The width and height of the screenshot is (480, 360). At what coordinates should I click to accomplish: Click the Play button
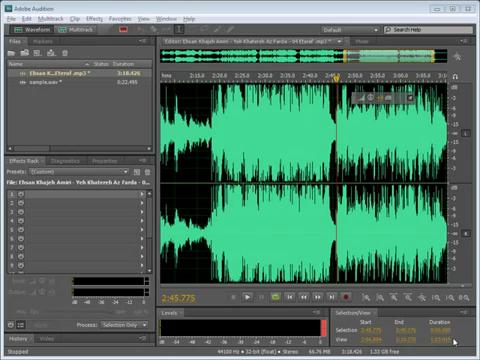tap(247, 297)
